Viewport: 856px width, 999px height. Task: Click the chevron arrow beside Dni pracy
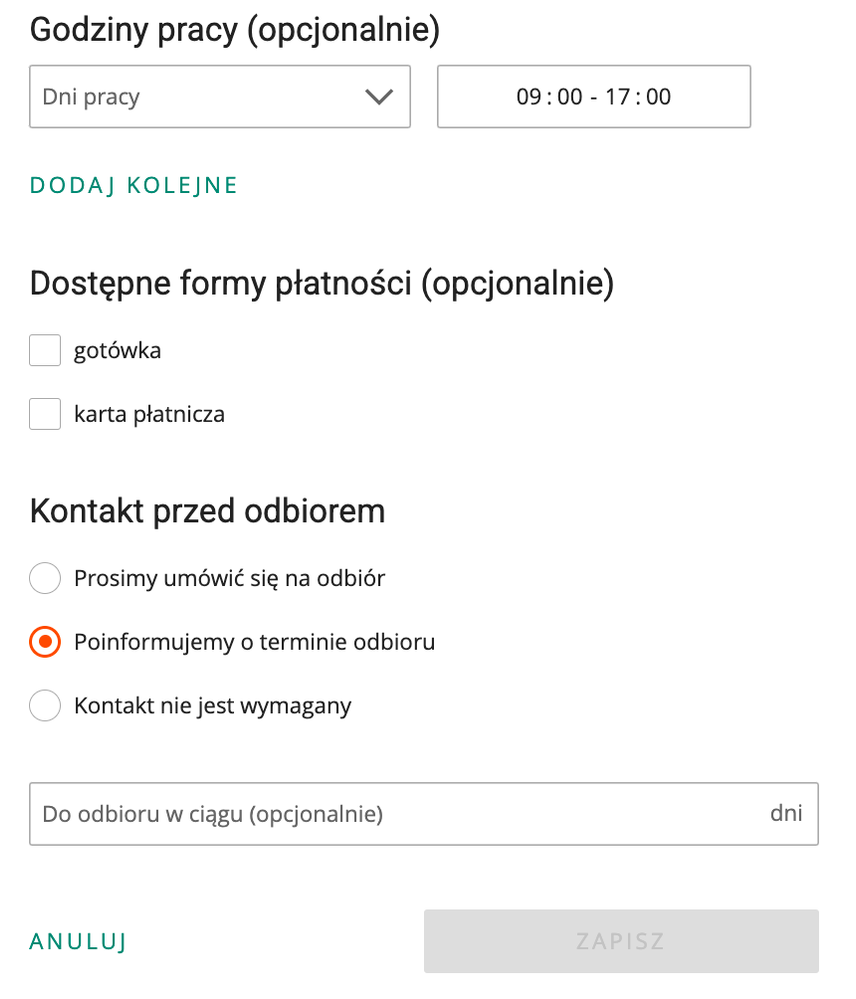pos(378,97)
